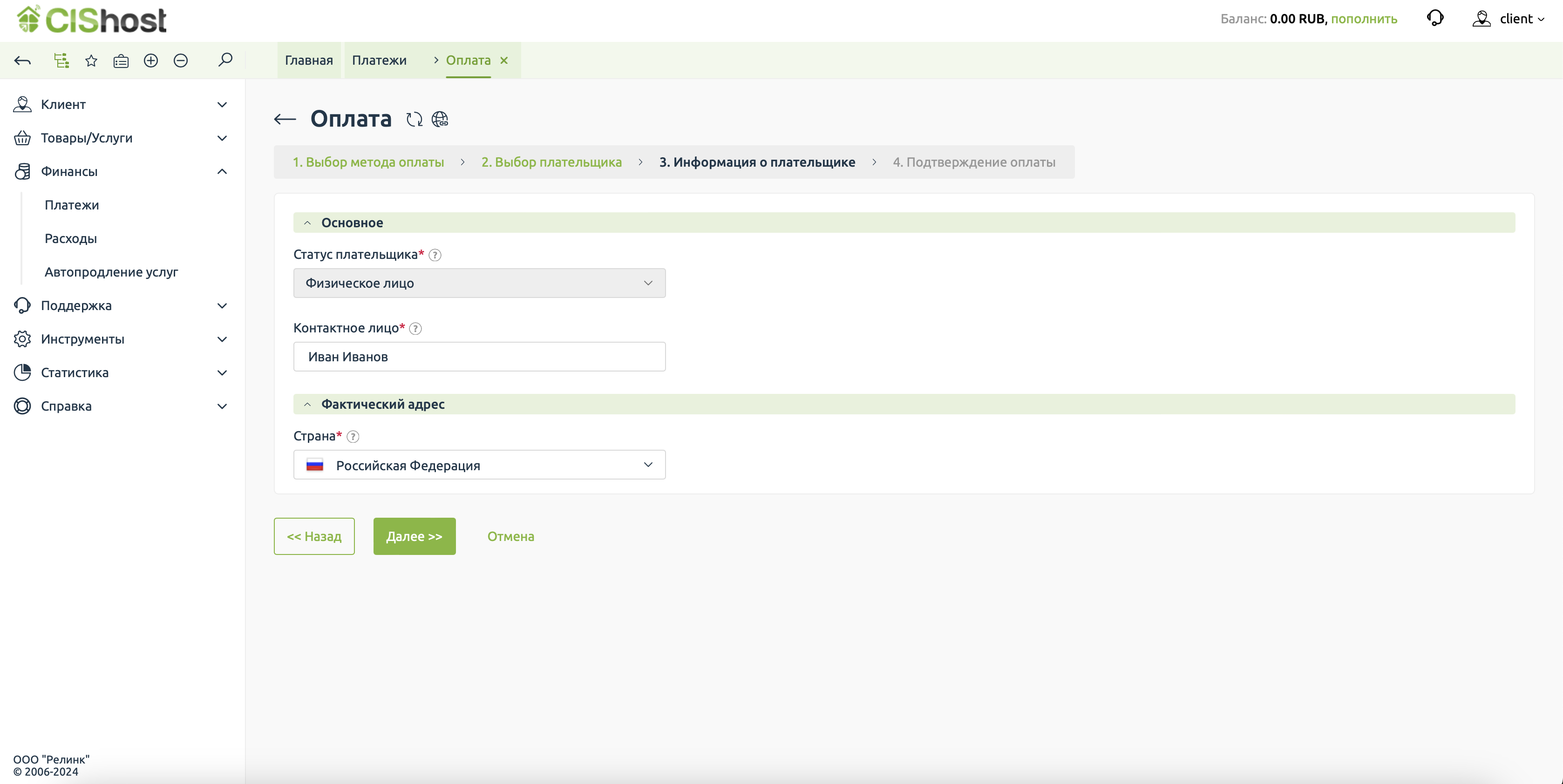Open search with the magnifier icon
Viewport: 1563px width, 784px height.
click(x=225, y=60)
